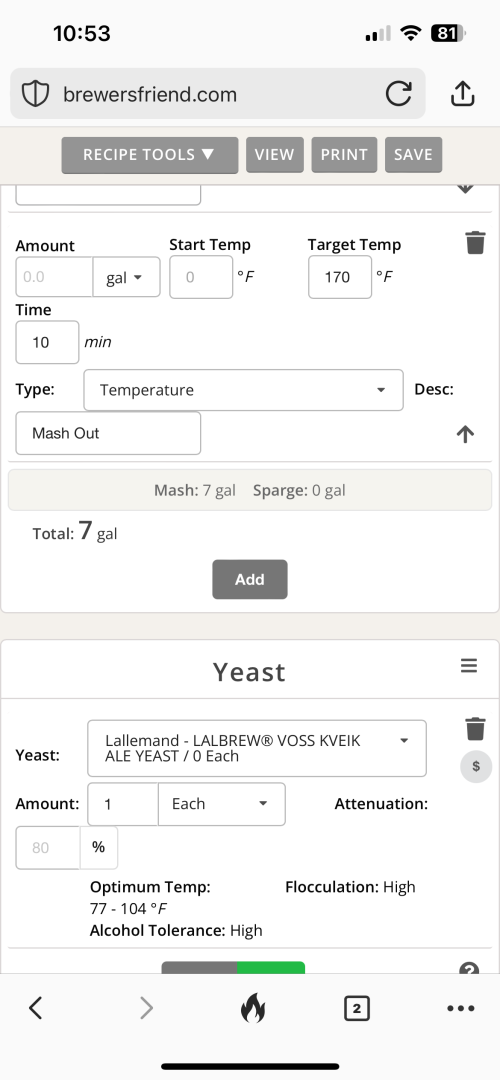This screenshot has width=500, height=1080.
Task: Tap the yeast dollar price icon
Action: [x=476, y=767]
